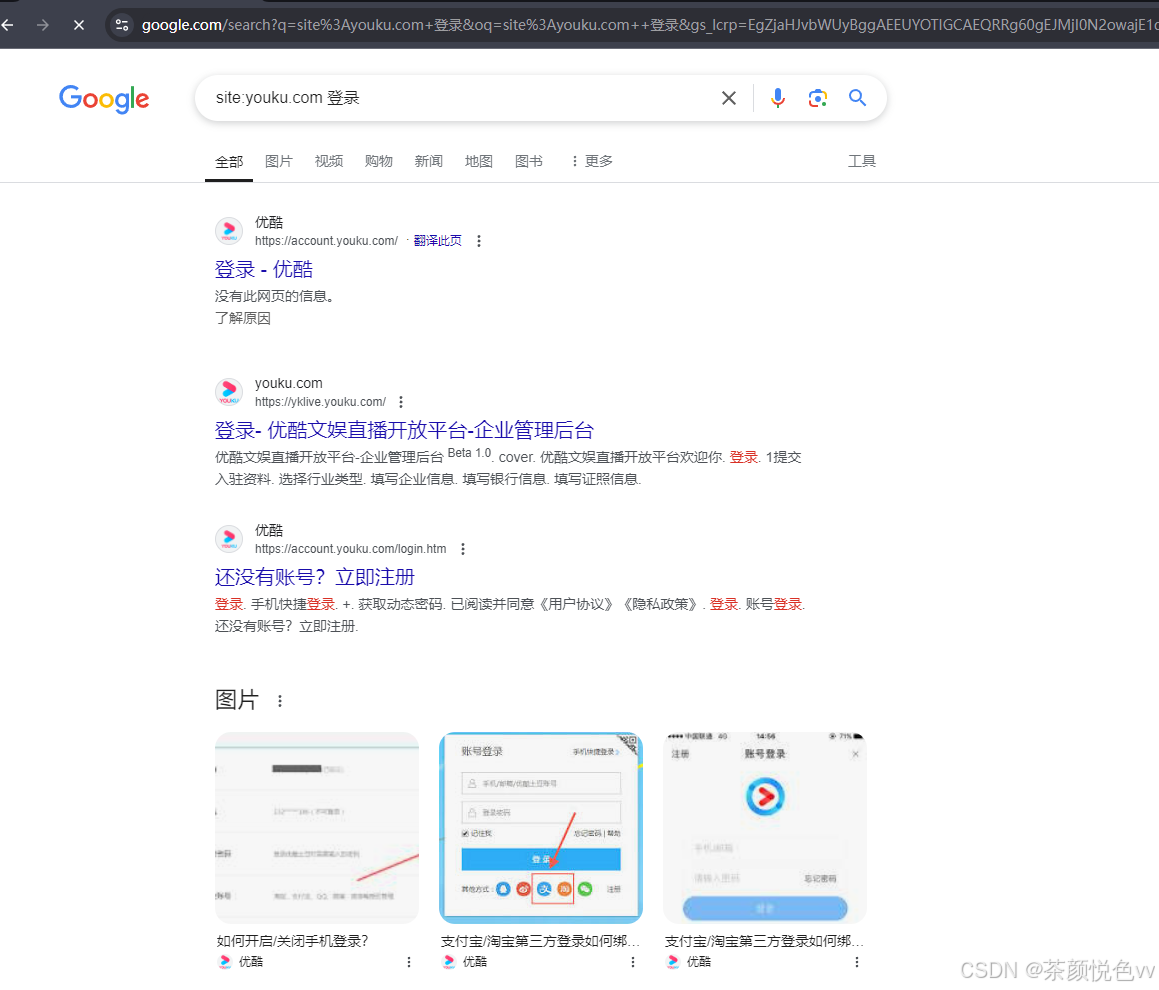Click Youku favicon of account.youku.com result
The image size is (1159, 990).
click(x=229, y=231)
